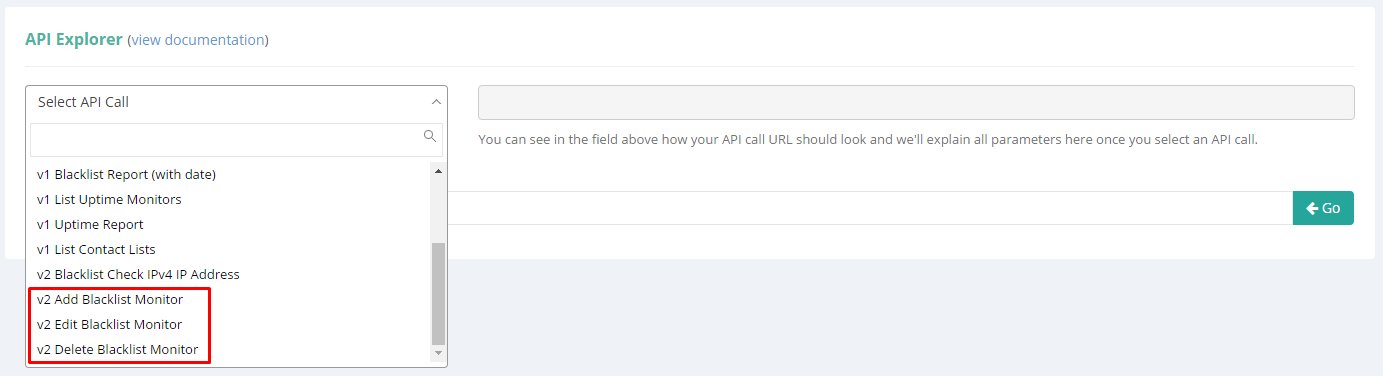Screen dimensions: 1383x376
Task: Click the green Go button
Action: coord(1323,208)
